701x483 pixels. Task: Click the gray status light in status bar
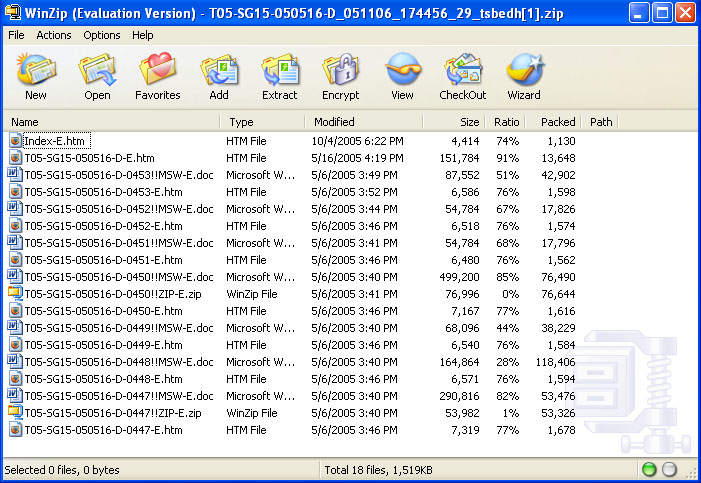(669, 469)
